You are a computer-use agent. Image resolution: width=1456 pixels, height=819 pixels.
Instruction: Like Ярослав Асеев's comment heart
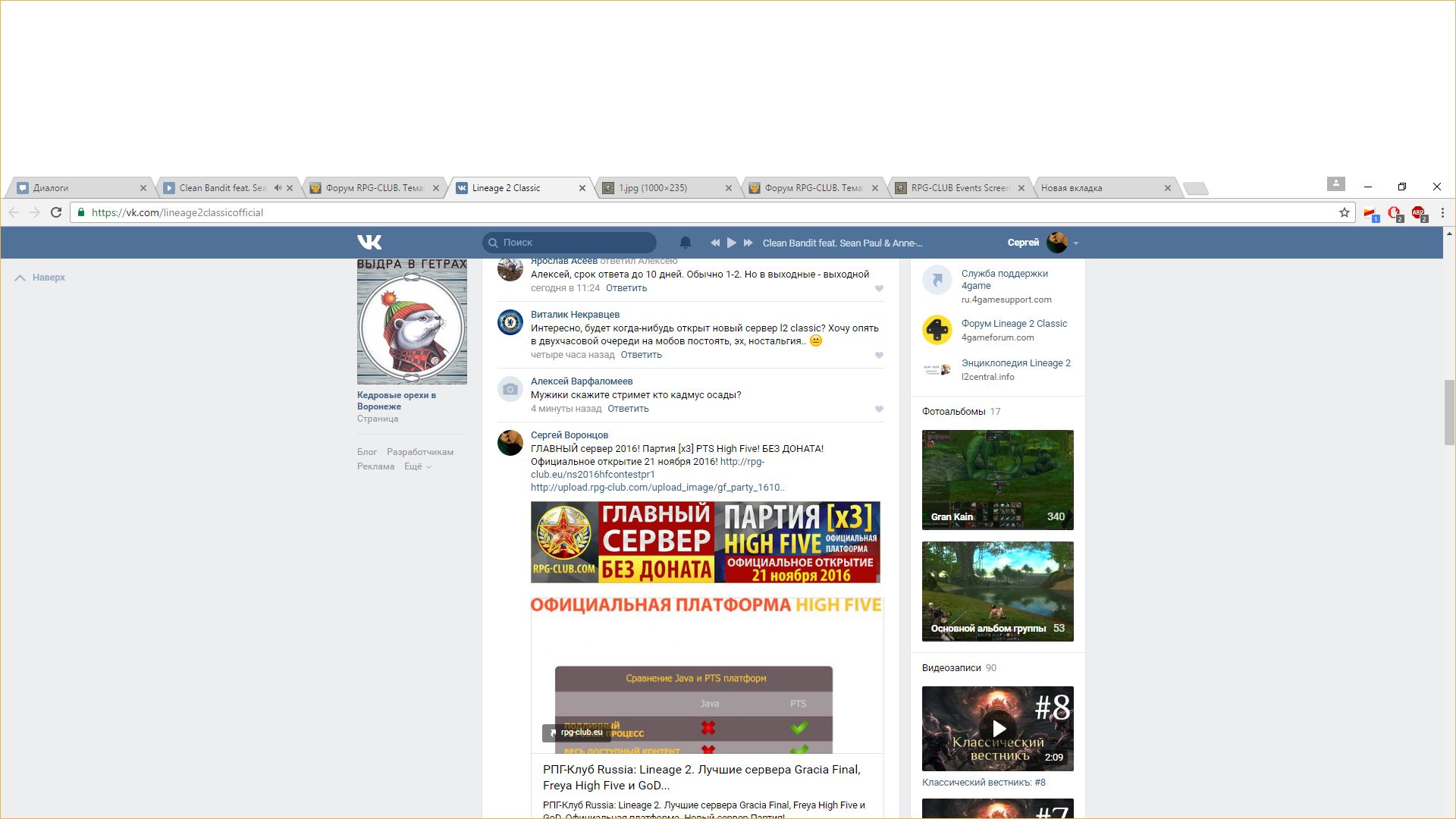pyautogui.click(x=879, y=288)
